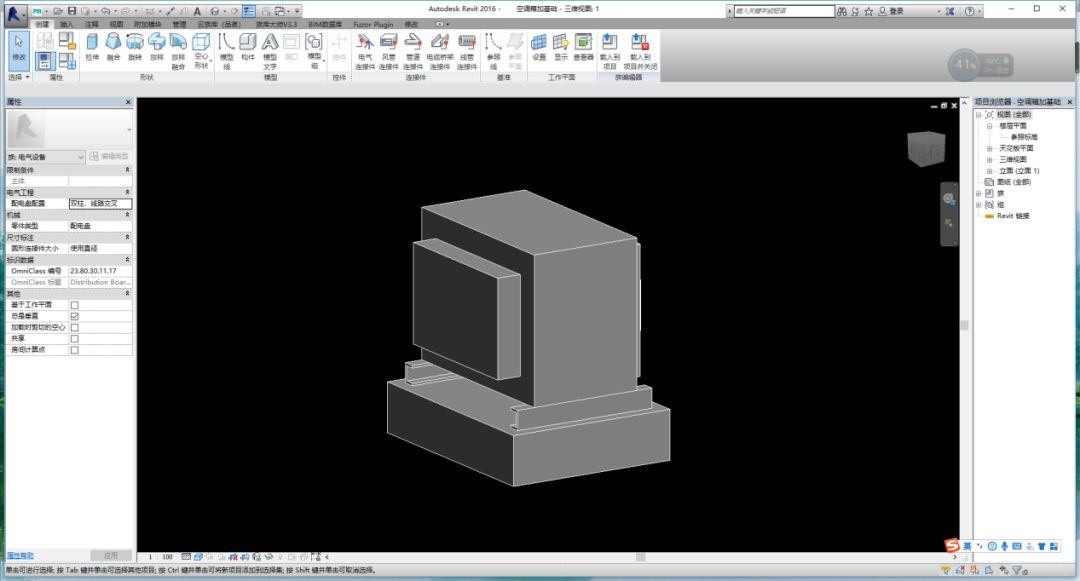Open the 管理 (Manage) ribbon tab

tap(179, 24)
